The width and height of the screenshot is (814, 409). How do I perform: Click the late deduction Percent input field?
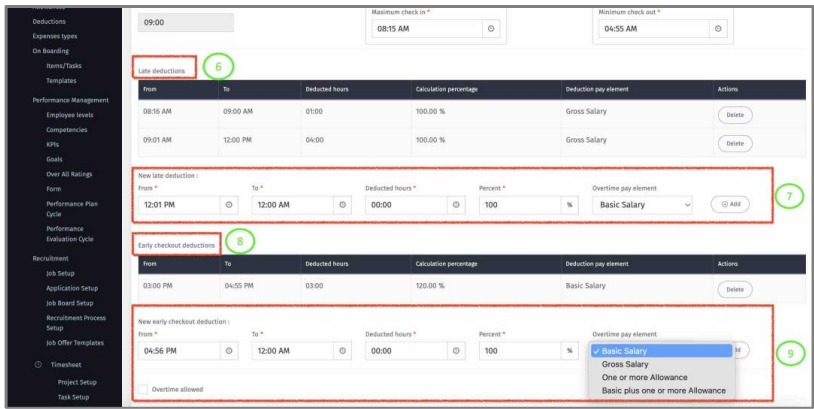tap(520, 205)
